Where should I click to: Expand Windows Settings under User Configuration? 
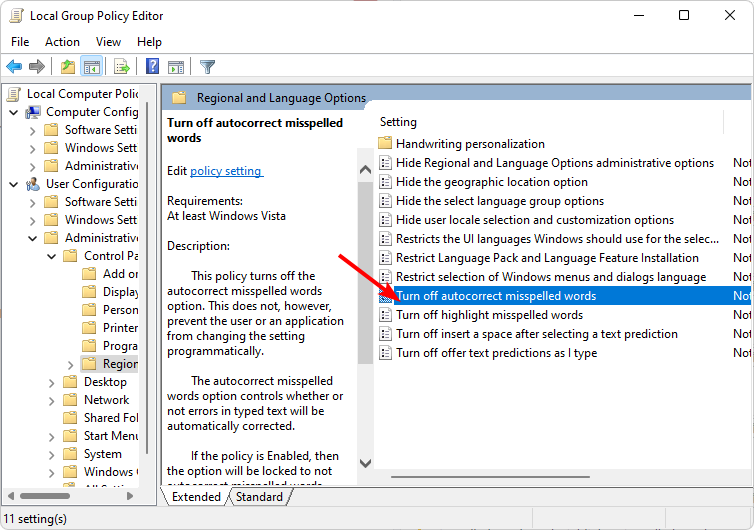(x=33, y=221)
